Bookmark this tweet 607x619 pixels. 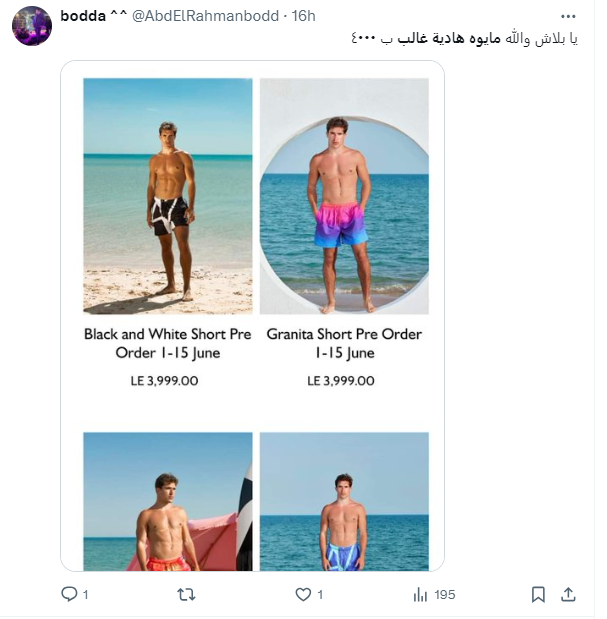coord(538,594)
